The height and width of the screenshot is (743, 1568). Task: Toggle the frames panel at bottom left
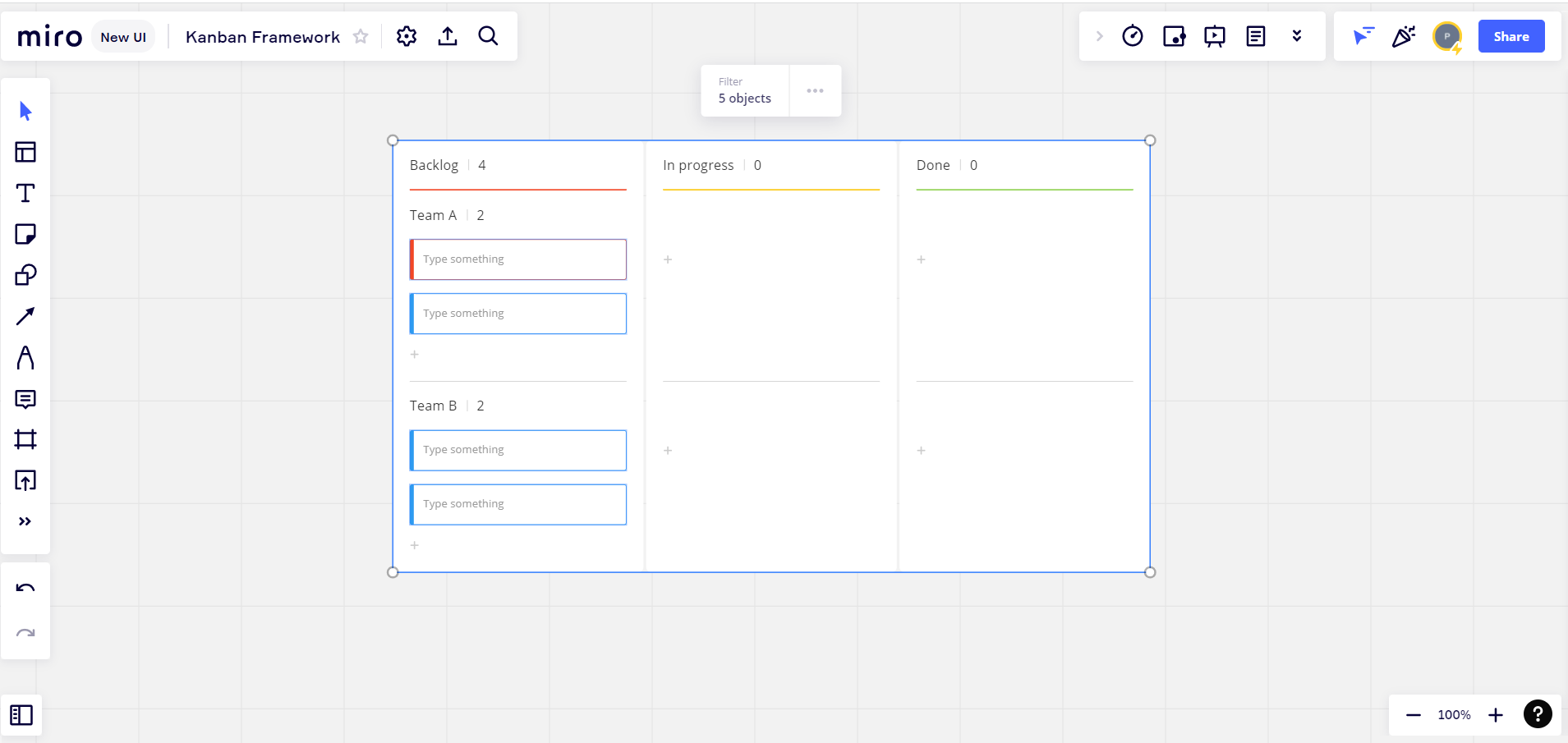(21, 715)
